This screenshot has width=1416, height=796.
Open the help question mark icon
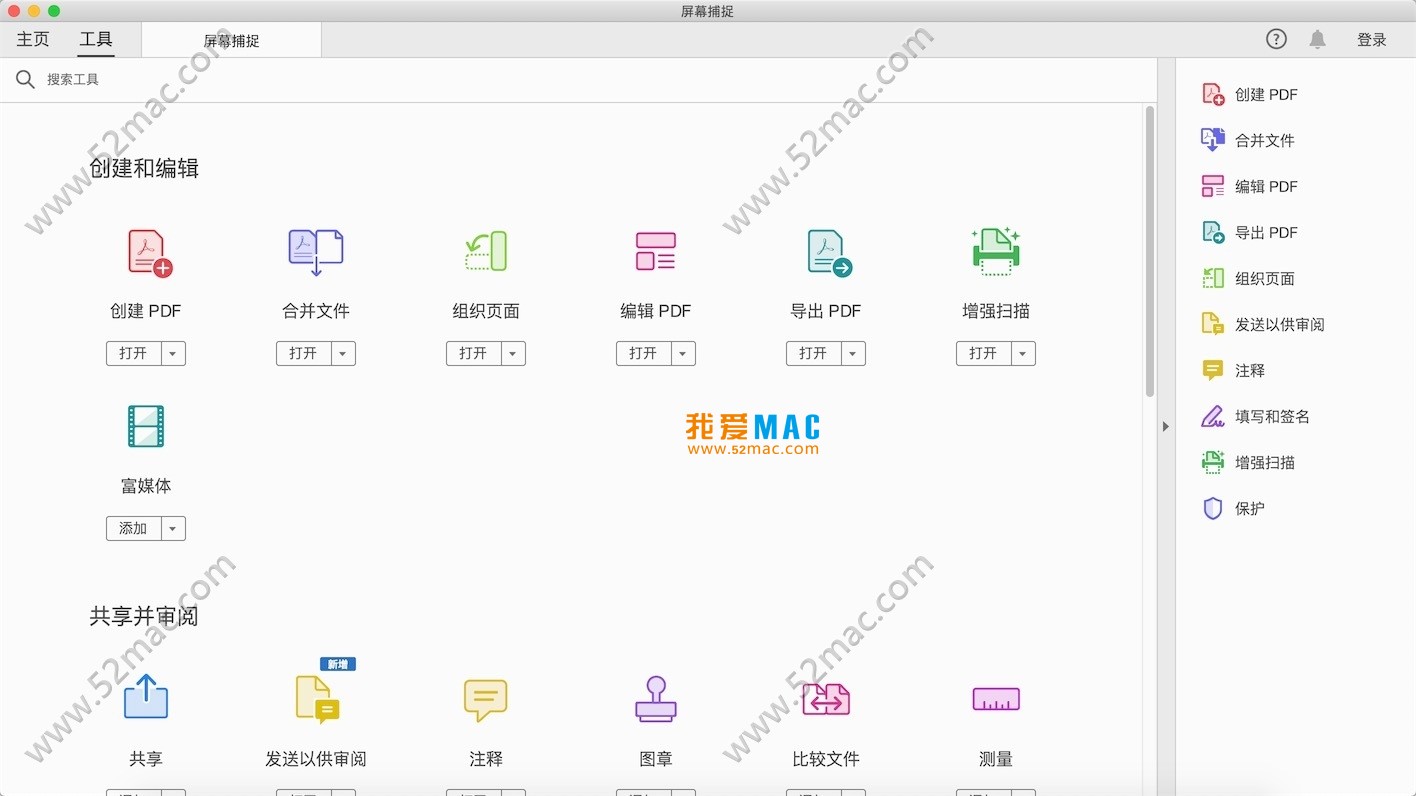click(x=1276, y=39)
